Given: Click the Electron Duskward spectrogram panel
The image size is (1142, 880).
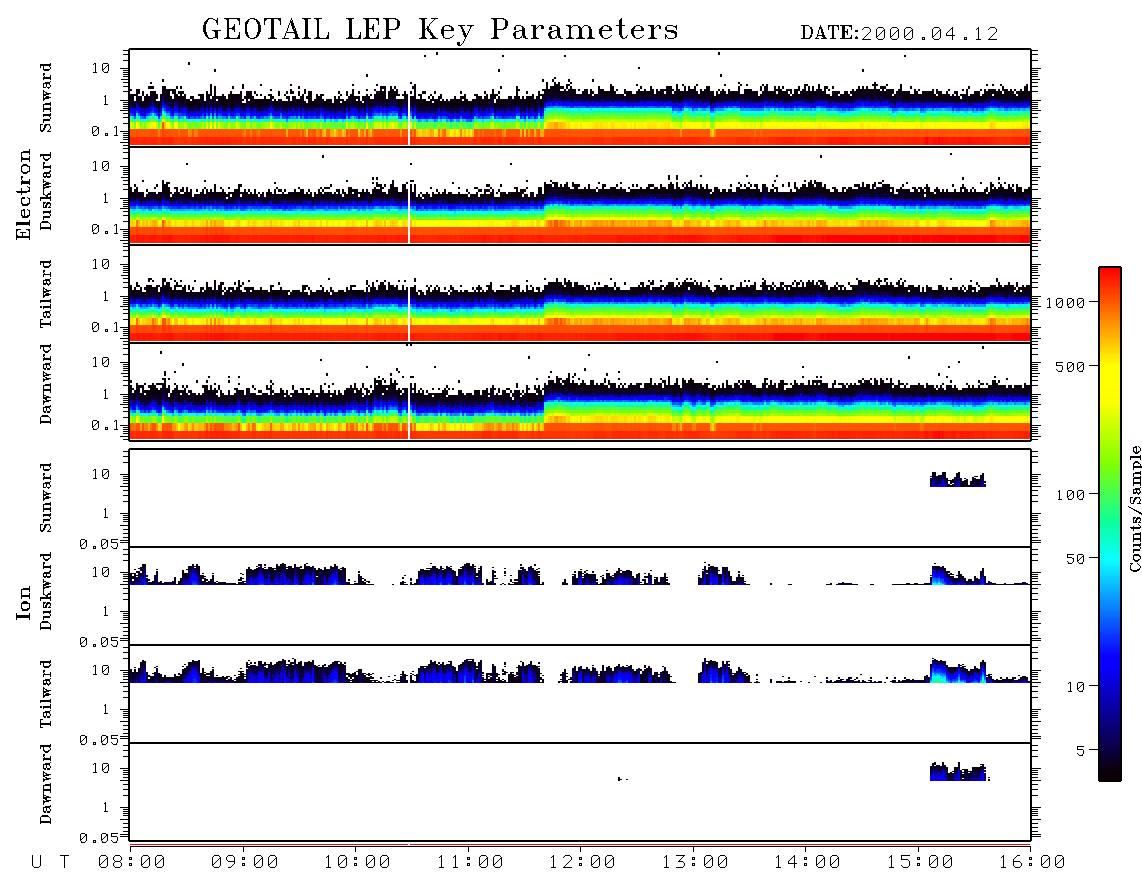Looking at the screenshot, I should (x=580, y=195).
